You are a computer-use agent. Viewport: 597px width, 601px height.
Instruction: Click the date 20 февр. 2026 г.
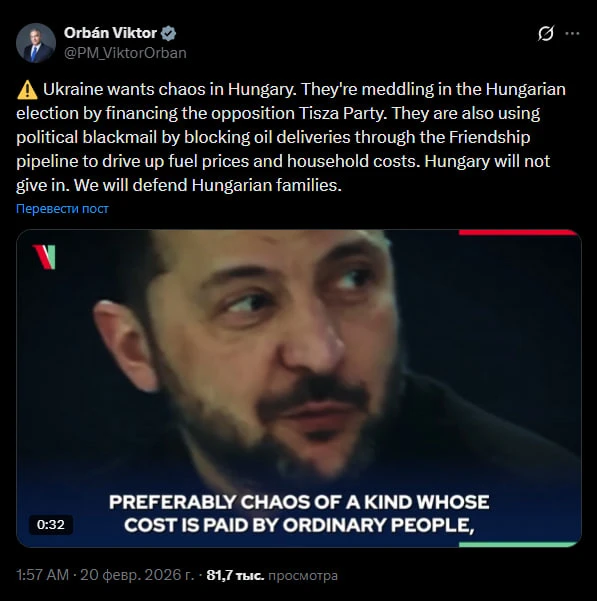[x=137, y=575]
